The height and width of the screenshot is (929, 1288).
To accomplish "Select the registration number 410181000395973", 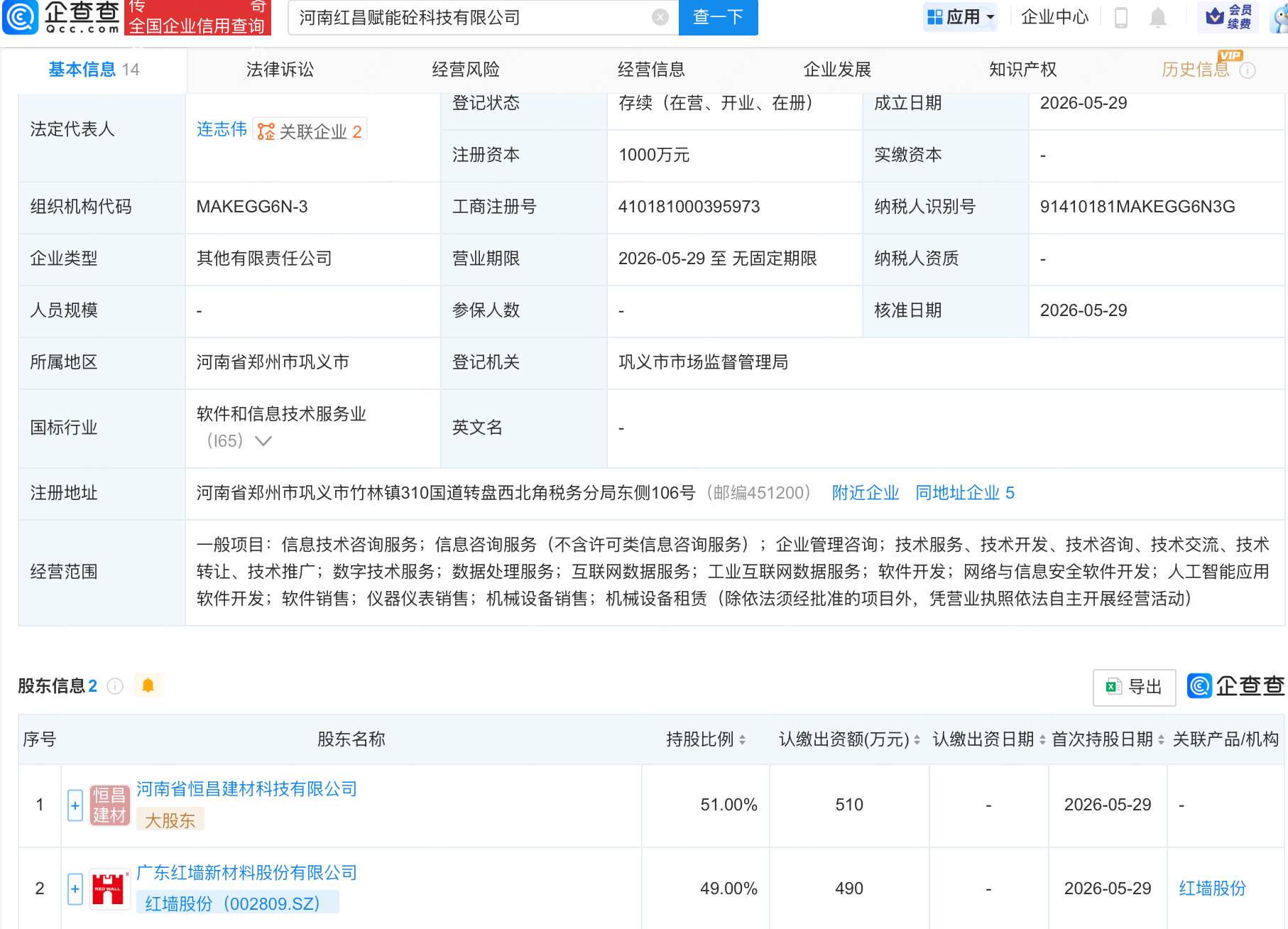I will 689,207.
